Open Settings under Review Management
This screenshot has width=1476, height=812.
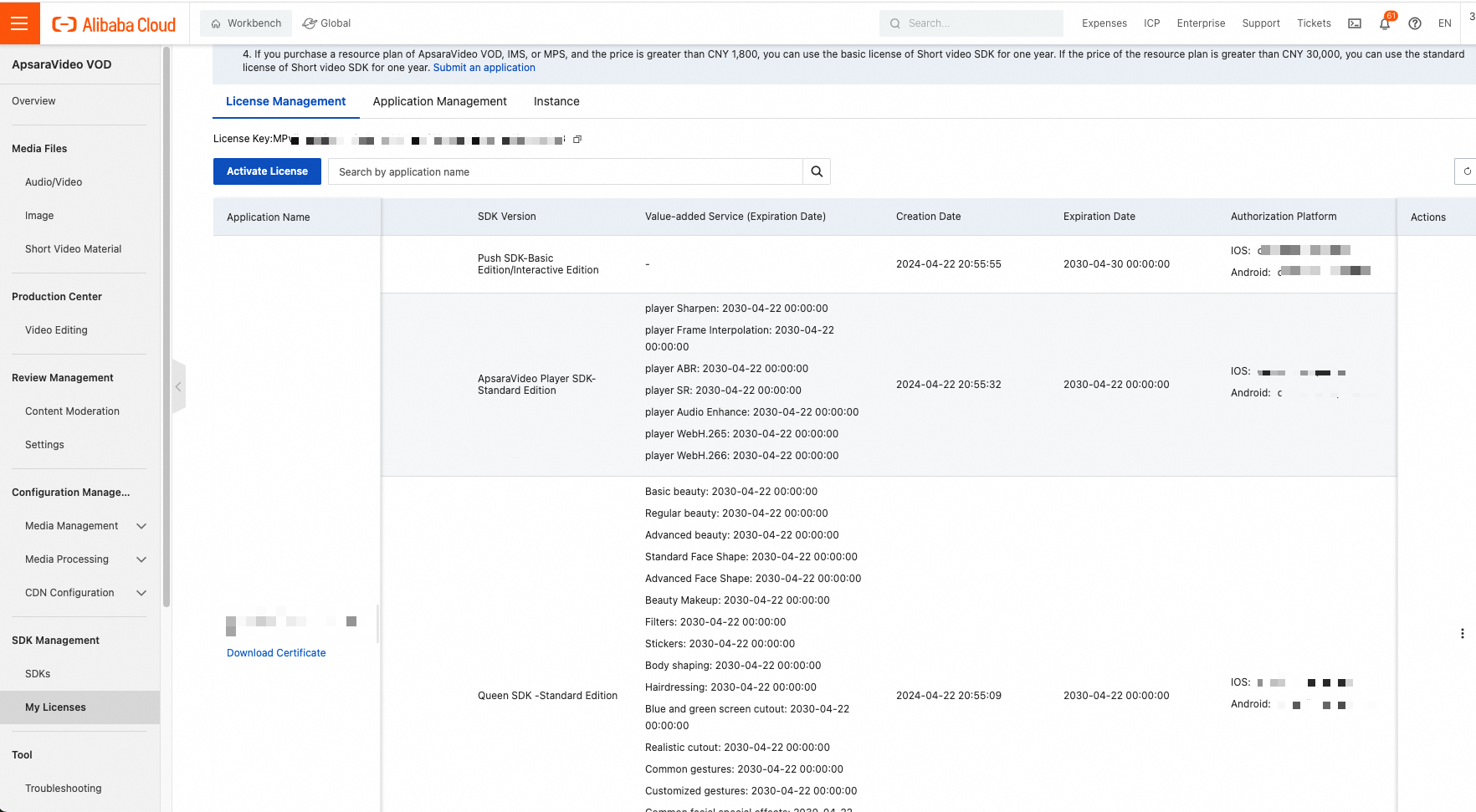tap(44, 445)
